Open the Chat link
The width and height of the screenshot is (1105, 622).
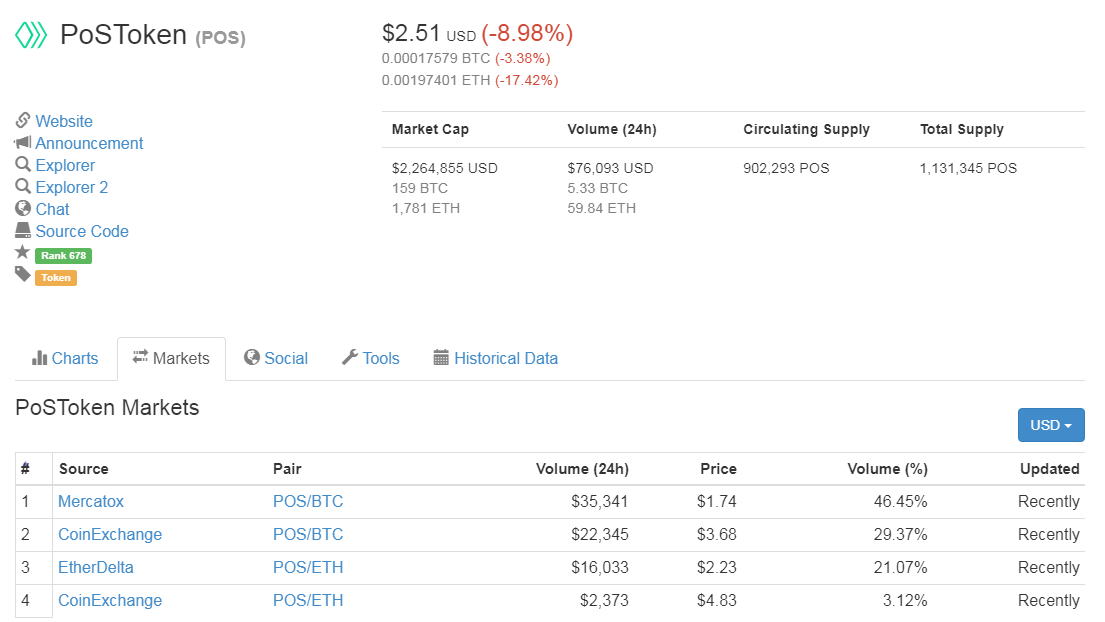pos(53,209)
